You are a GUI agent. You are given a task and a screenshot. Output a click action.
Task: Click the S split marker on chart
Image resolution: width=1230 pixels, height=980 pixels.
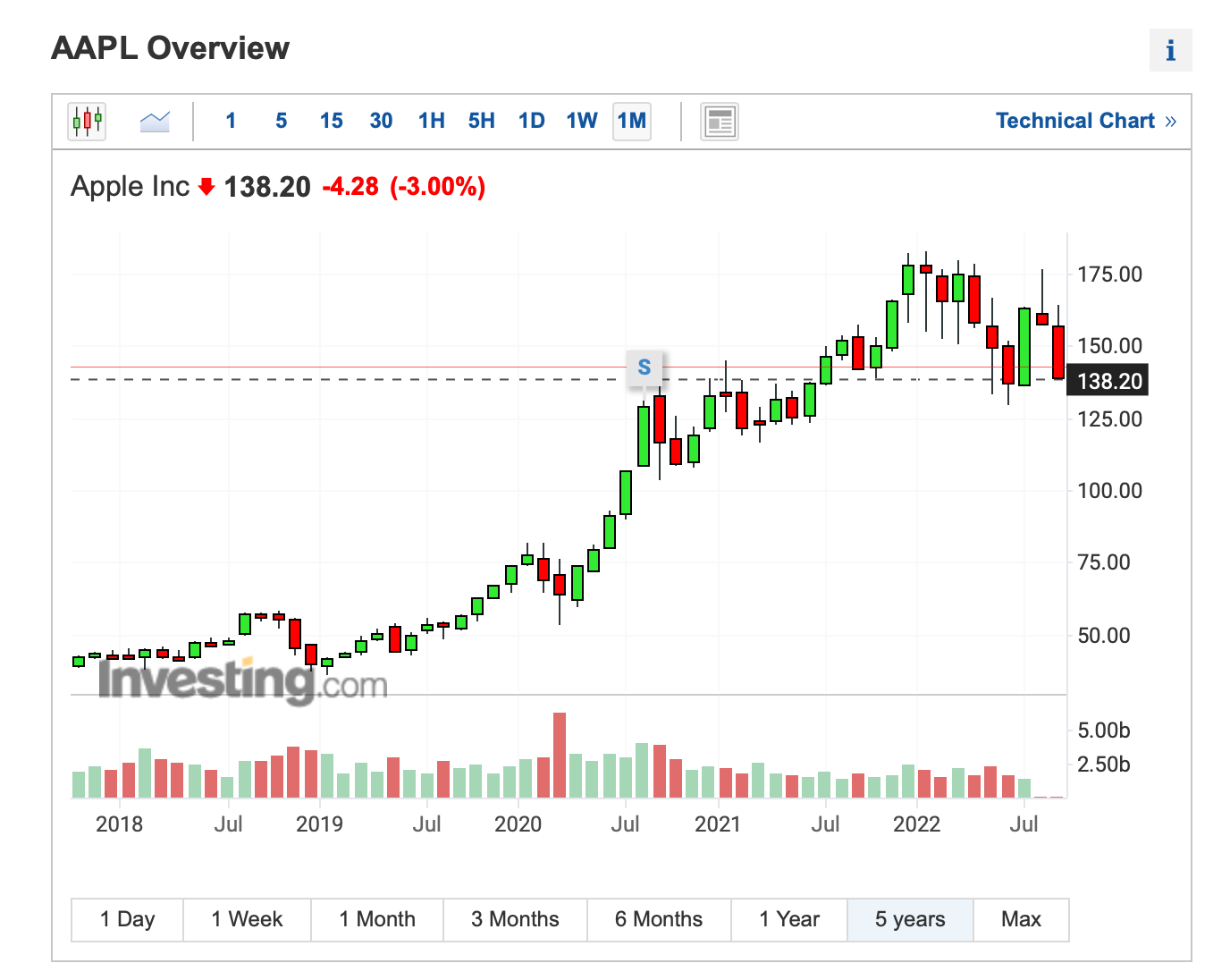(x=644, y=367)
